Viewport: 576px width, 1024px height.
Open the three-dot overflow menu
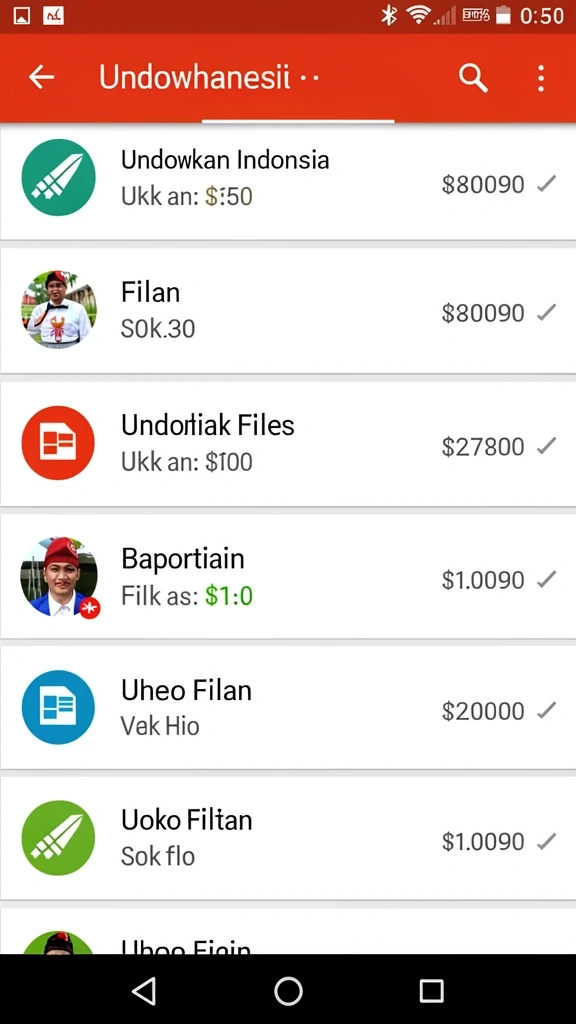tap(541, 78)
